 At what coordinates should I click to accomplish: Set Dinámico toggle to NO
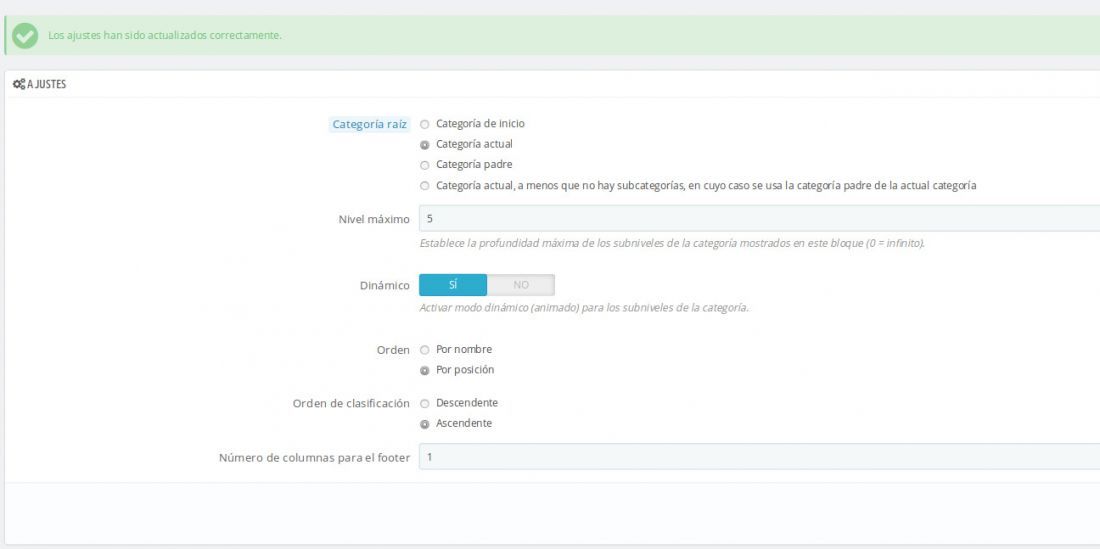521,285
